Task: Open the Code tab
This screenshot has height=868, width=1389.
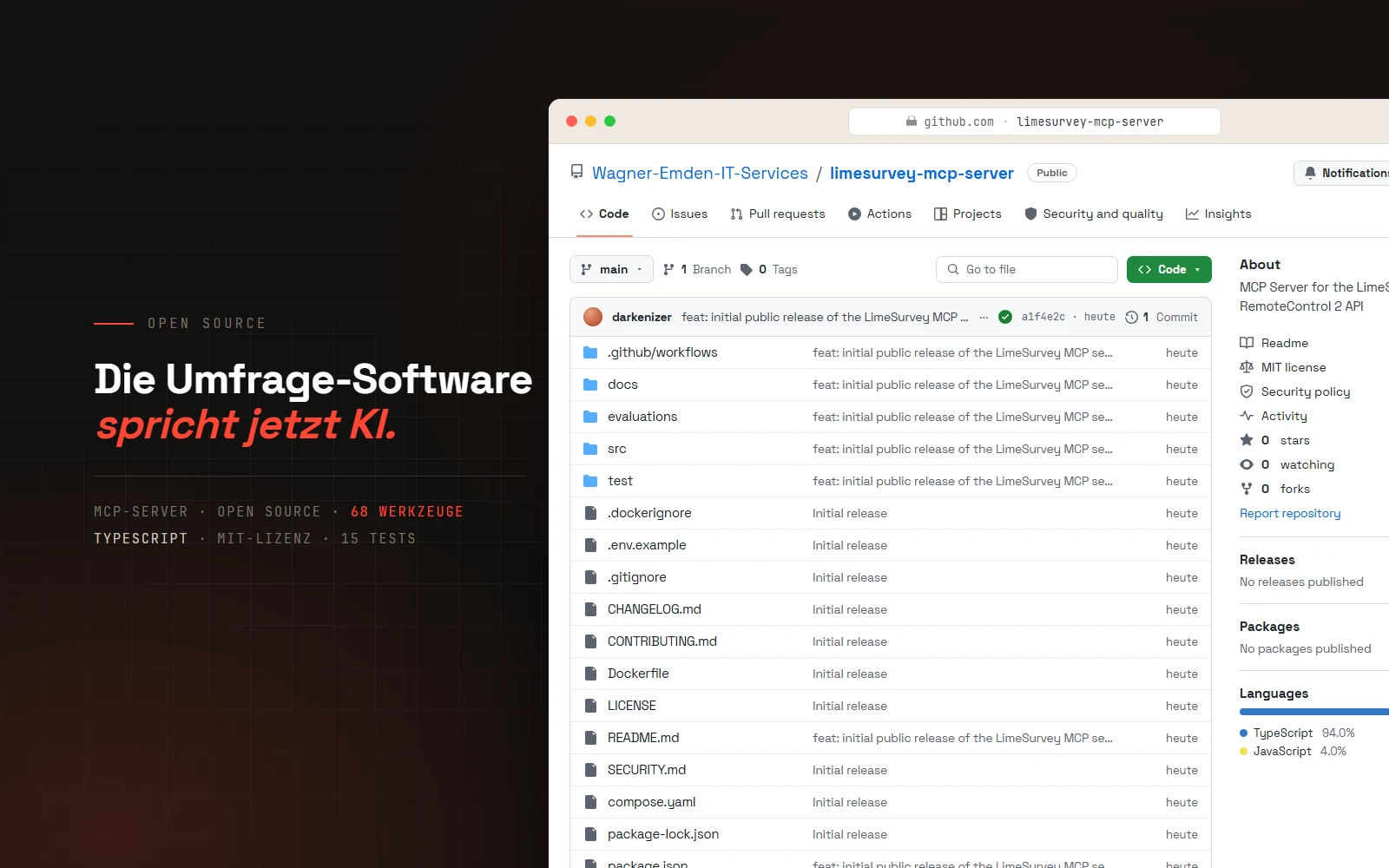Action: click(604, 214)
